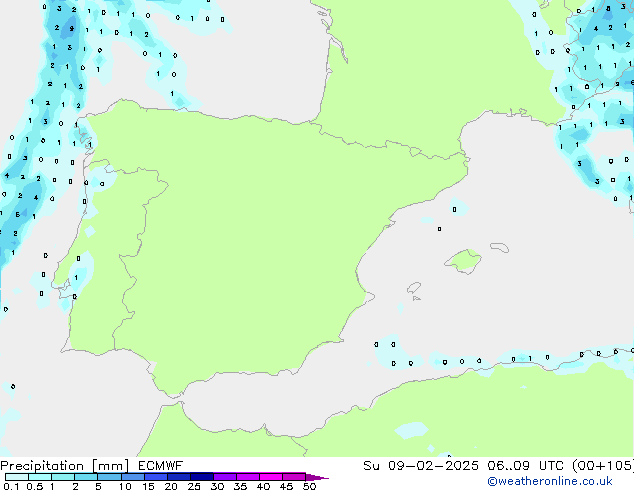Image resolution: width=634 pixels, height=490 pixels.
Task: Choose the 25–30 mm navy legend swatch
Action: coord(201,477)
